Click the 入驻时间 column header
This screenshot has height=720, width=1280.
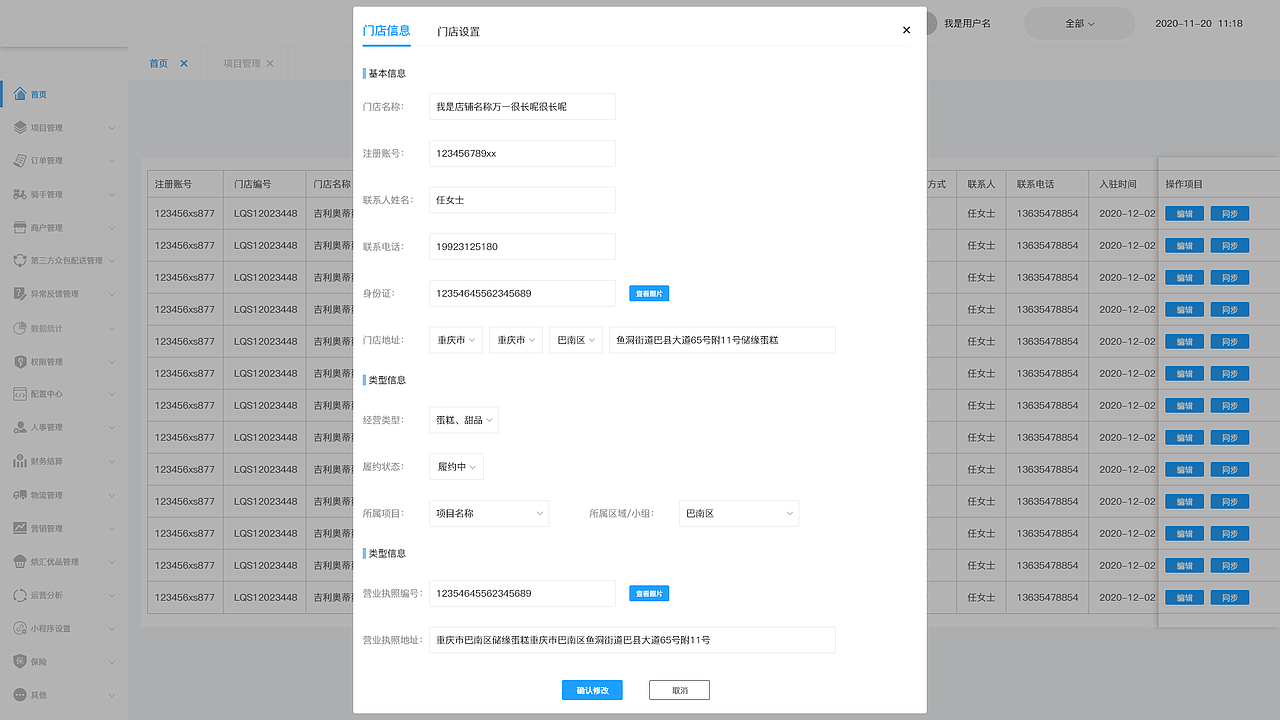pyautogui.click(x=1118, y=184)
